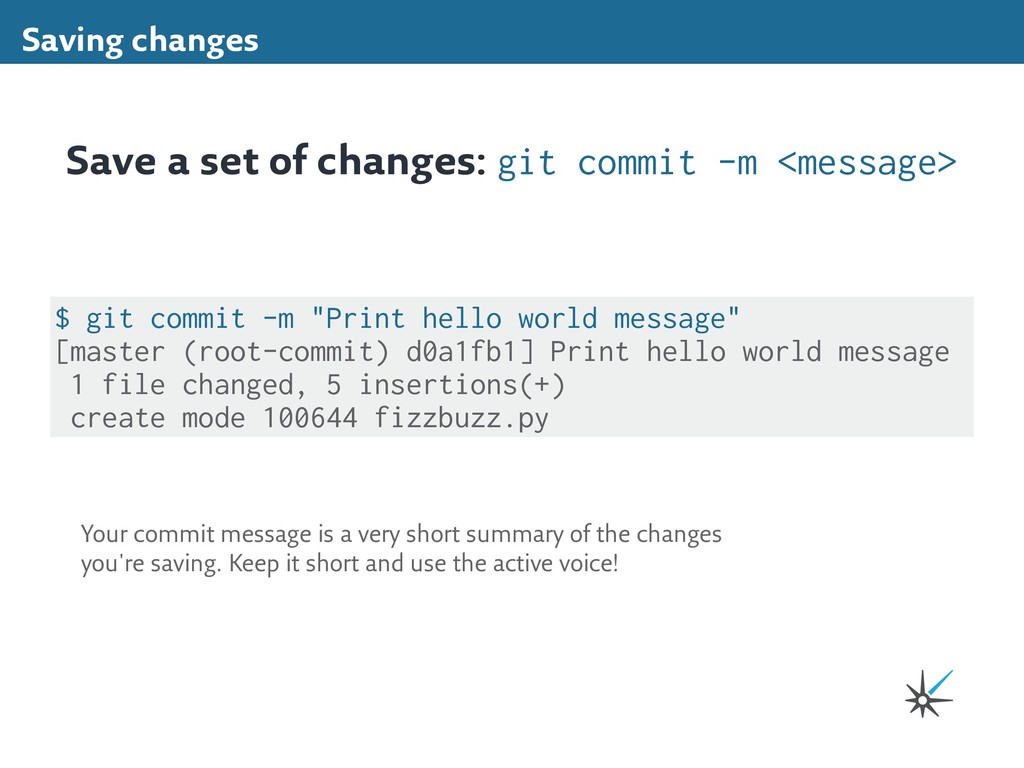
Task: Click the blue needle of compass logo
Action: 940,682
